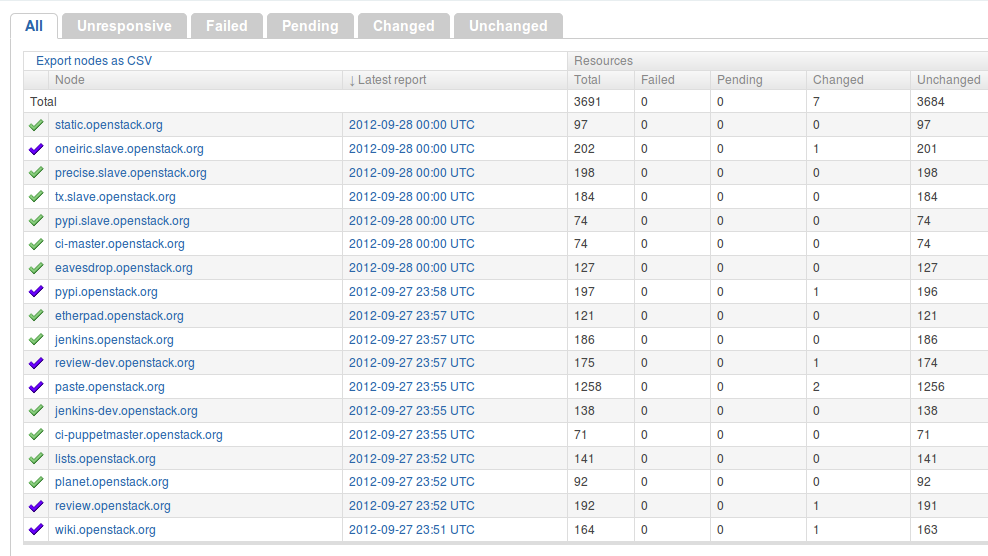The image size is (988, 556).
Task: Click Export nodes as CSV link
Action: 94,61
